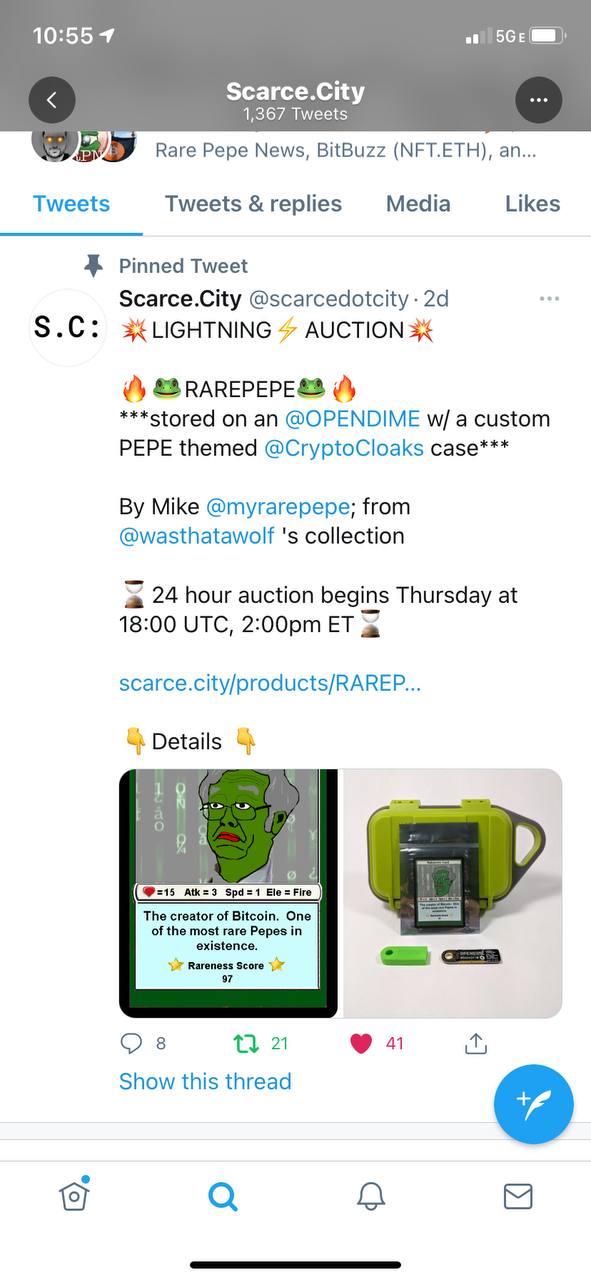This screenshot has height=1280, width=591.
Task: Open the Search magnifier tab
Action: 222,1196
